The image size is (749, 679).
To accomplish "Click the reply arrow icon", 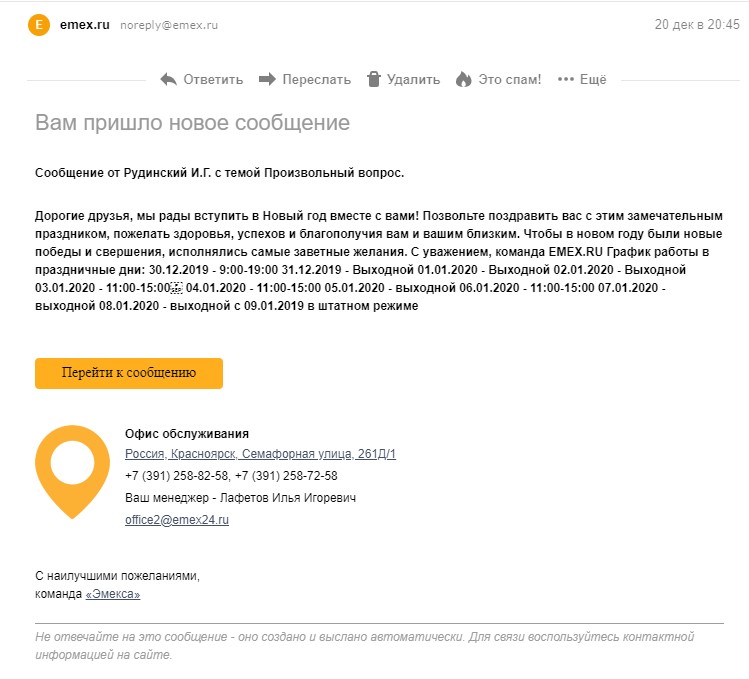I will [168, 79].
